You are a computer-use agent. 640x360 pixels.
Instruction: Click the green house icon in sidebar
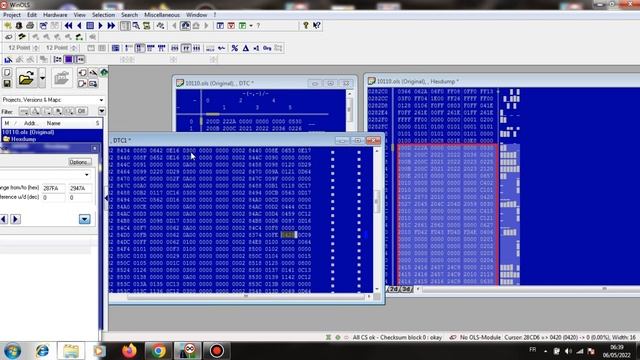(104, 73)
